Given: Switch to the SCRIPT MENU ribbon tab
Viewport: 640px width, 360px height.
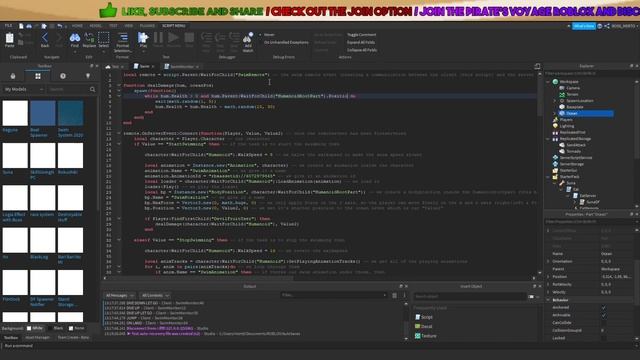Looking at the screenshot, I should 174,26.
